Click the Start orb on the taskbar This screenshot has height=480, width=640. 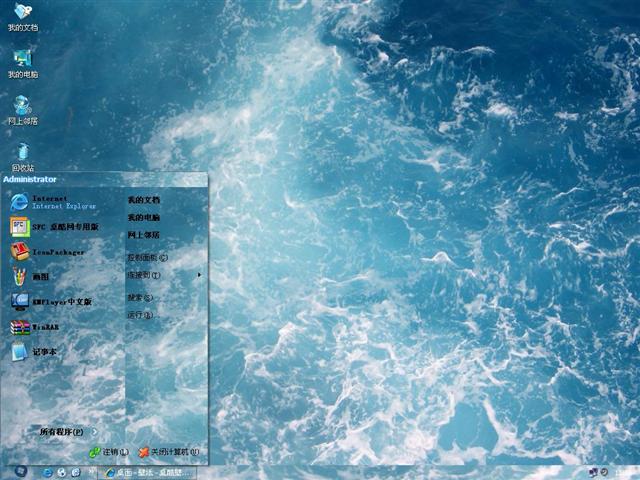tap(20, 472)
